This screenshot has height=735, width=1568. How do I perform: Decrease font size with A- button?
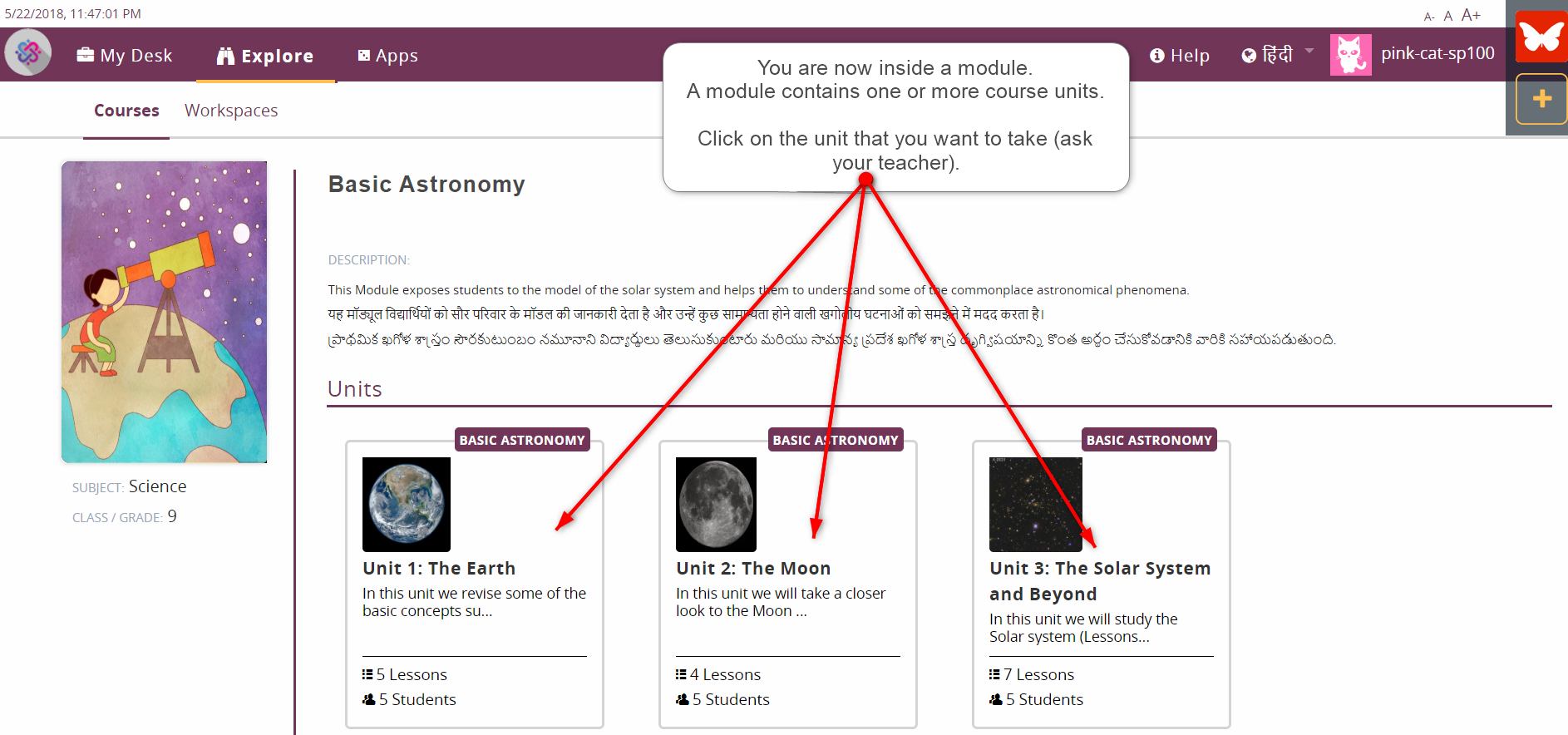point(1428,17)
